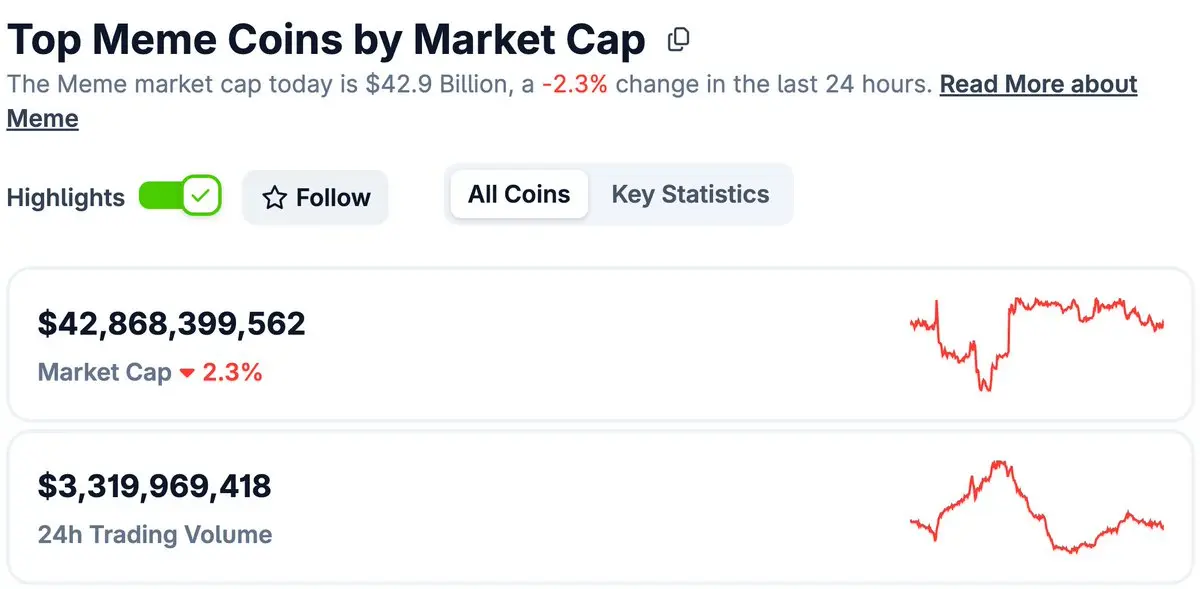Click the 2.3% change in Market Cap card

pyautogui.click(x=232, y=373)
